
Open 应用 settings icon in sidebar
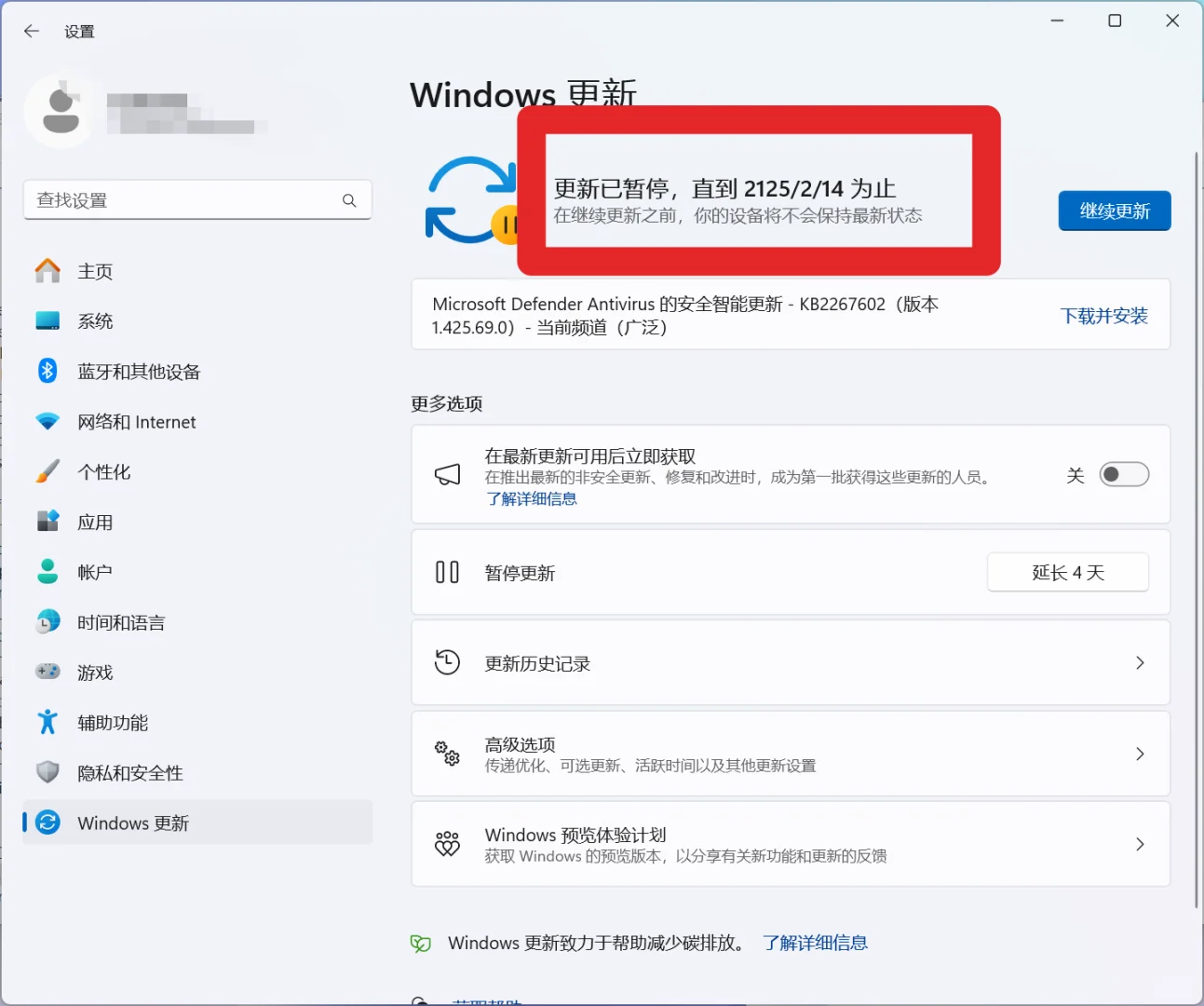pyautogui.click(x=47, y=522)
